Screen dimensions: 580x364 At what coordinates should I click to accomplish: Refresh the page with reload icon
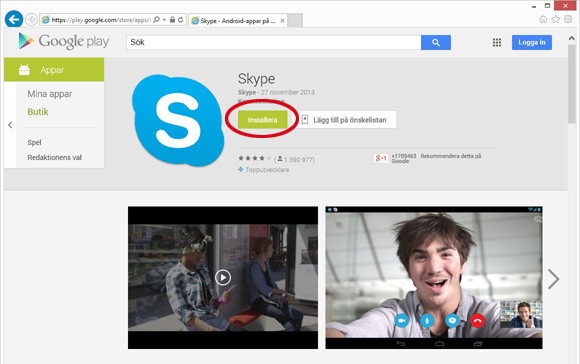point(181,19)
